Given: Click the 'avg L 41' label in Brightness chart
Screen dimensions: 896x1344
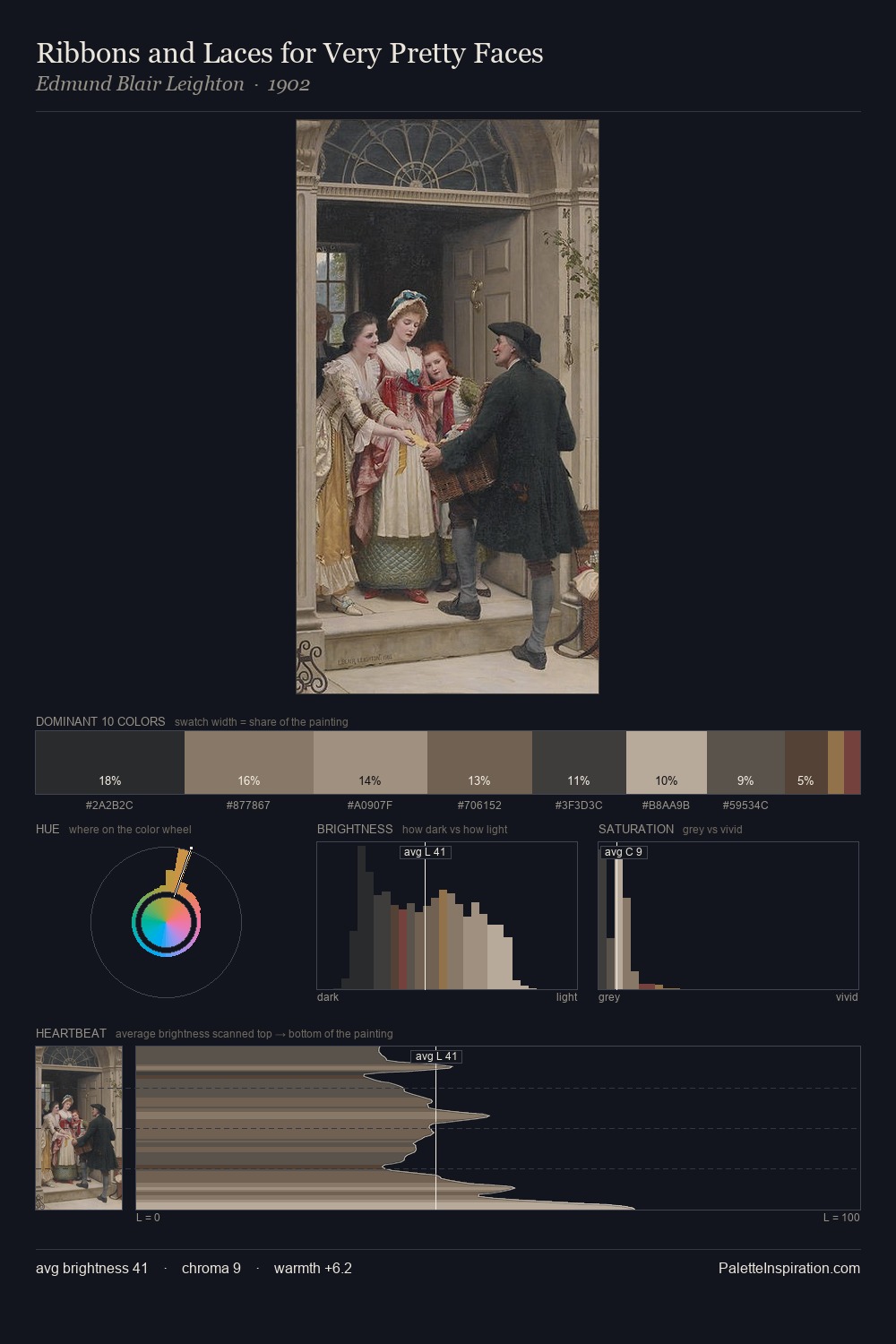Looking at the screenshot, I should pos(426,852).
